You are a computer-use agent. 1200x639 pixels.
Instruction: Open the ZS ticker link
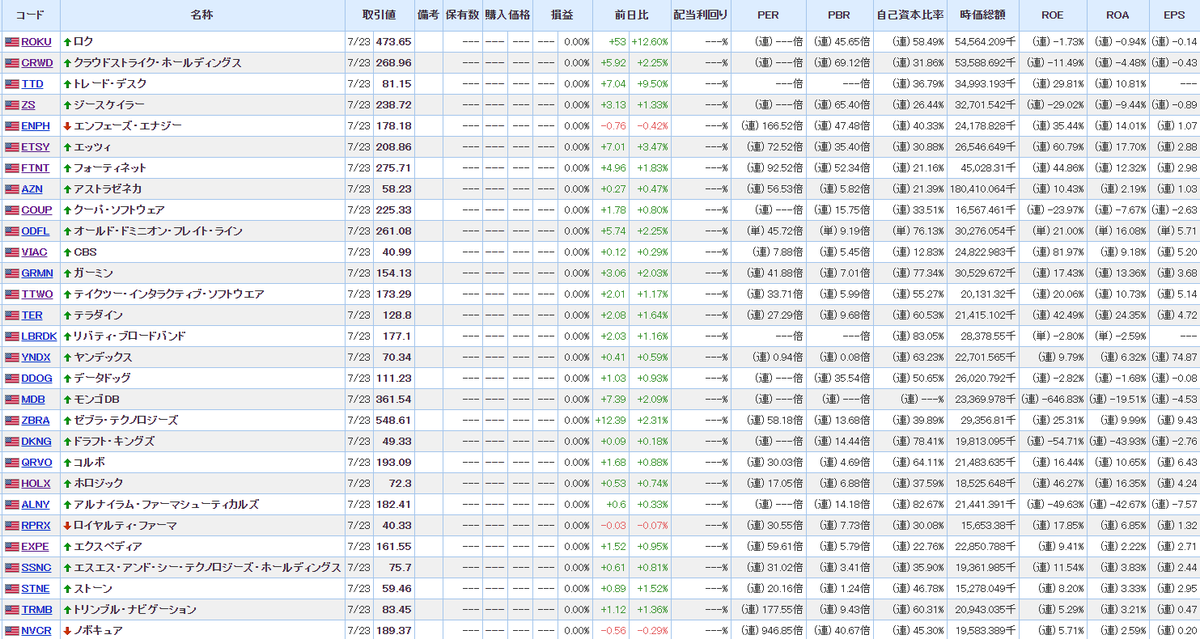pos(28,105)
